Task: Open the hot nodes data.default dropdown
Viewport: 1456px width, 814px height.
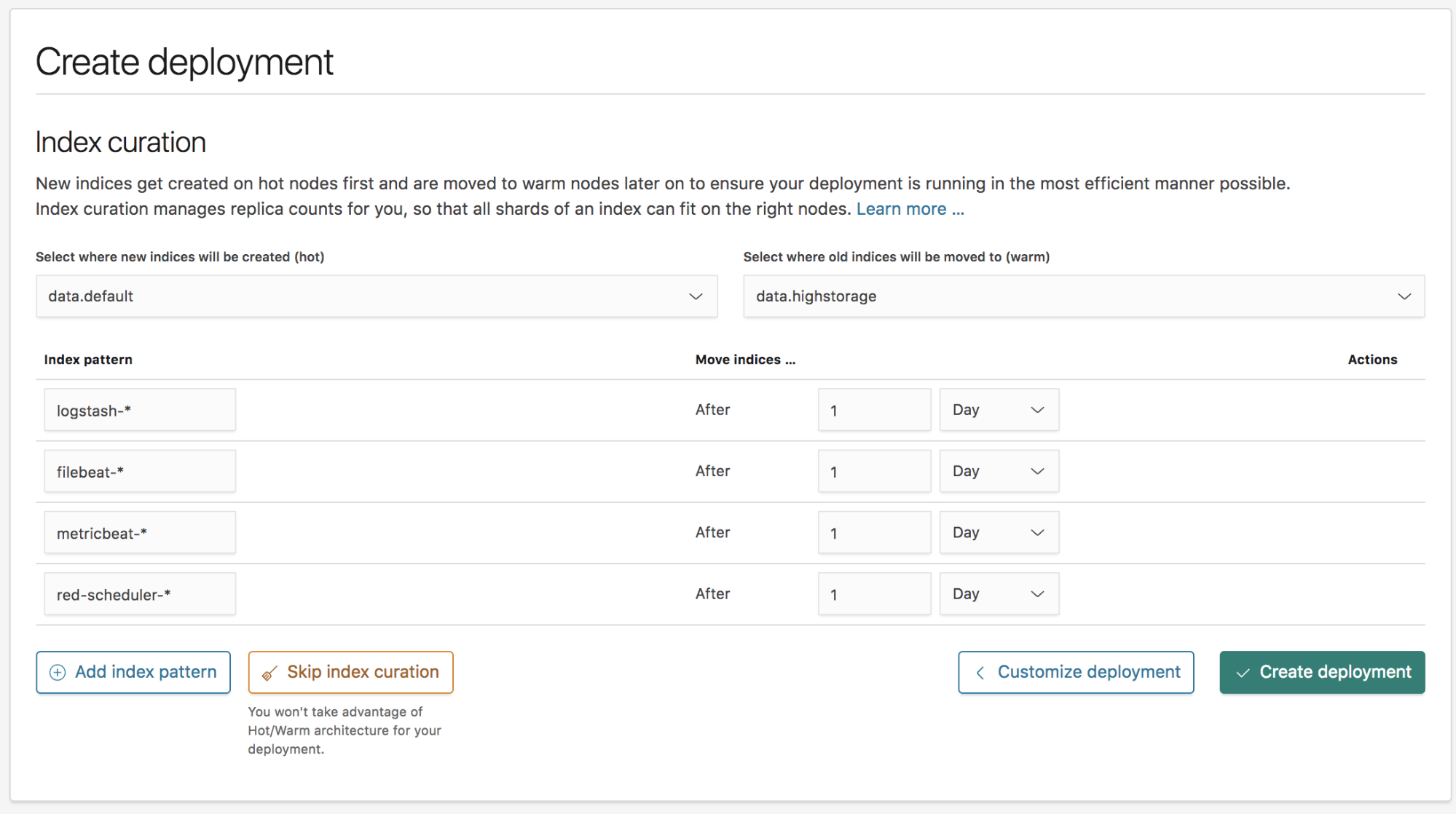Action: pos(377,296)
